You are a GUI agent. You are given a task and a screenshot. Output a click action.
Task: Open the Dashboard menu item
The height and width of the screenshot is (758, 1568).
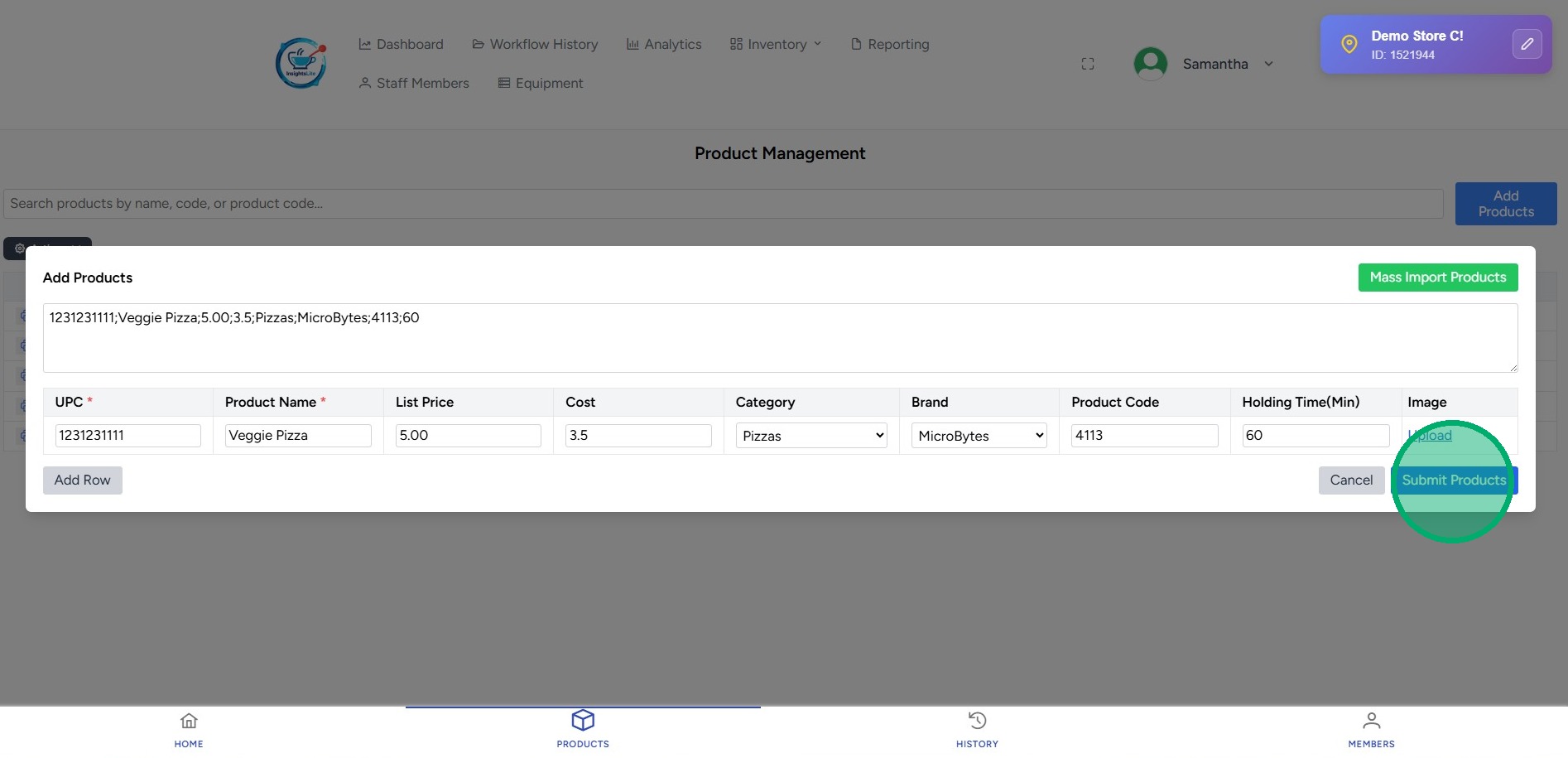coord(401,44)
